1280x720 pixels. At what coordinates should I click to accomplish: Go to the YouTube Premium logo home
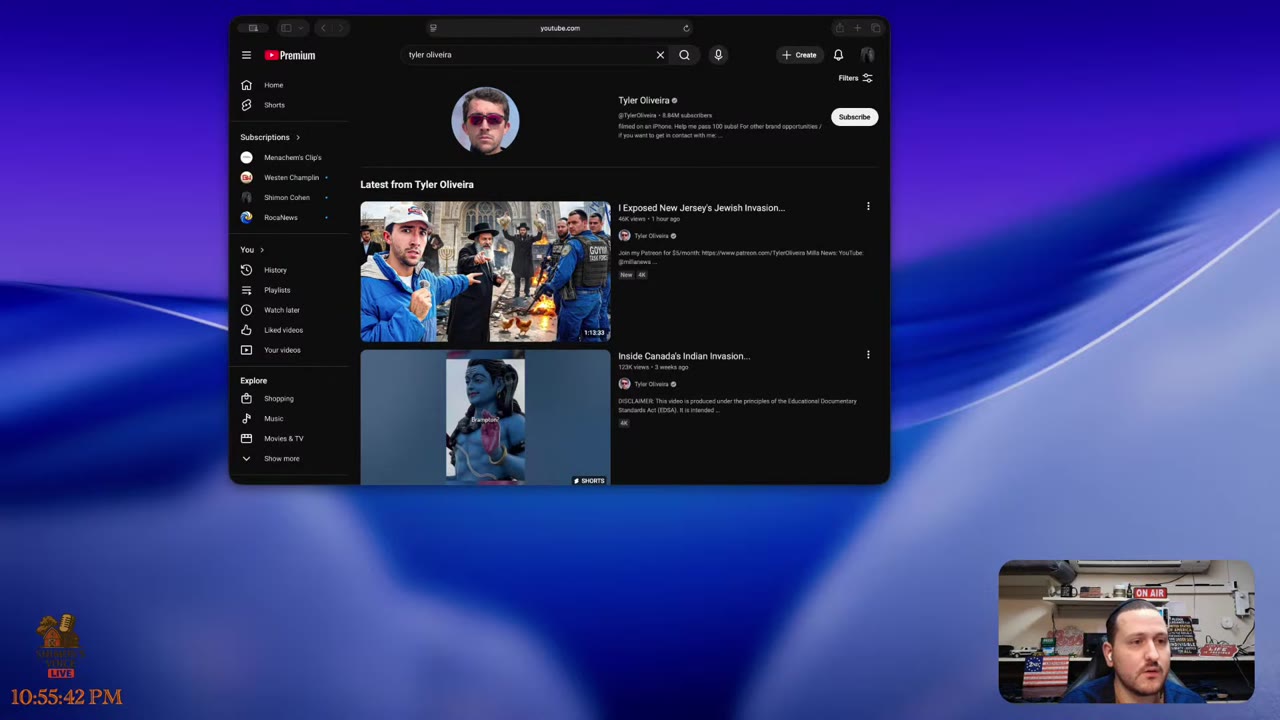[x=290, y=55]
